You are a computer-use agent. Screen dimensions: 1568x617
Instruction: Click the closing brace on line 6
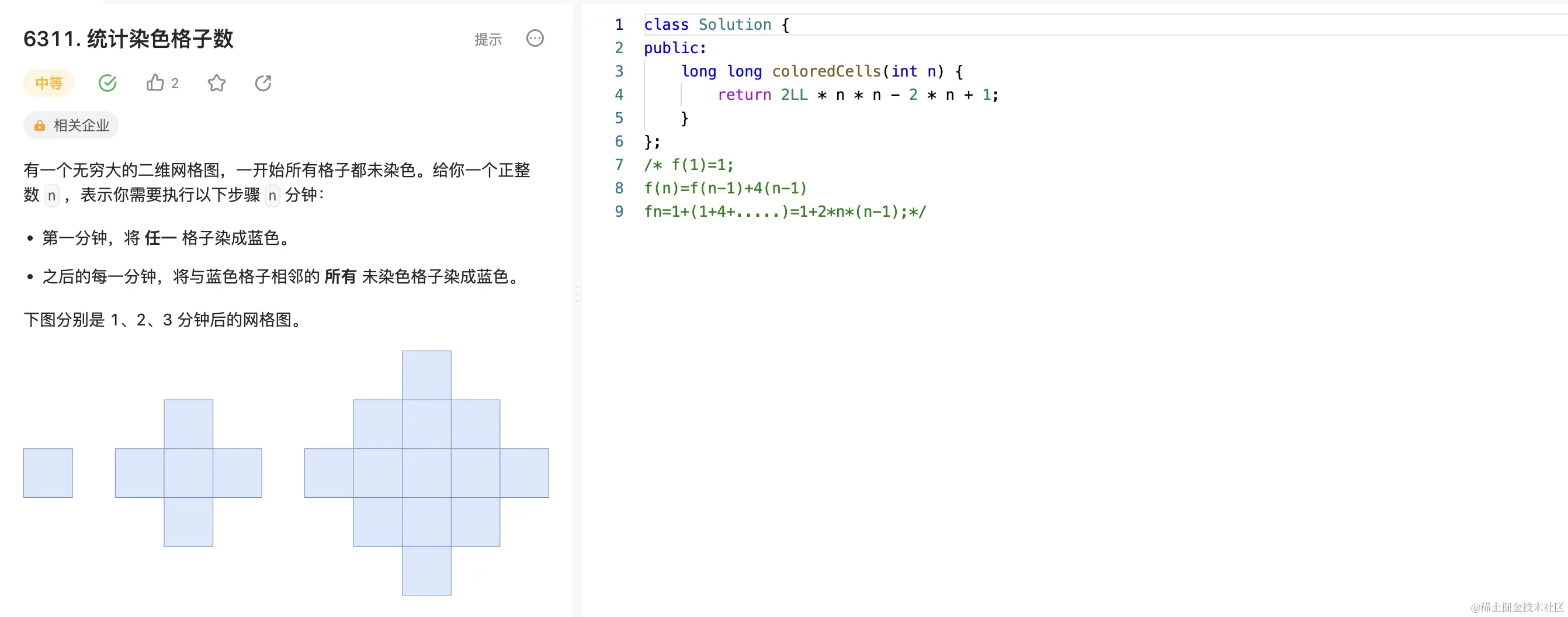pos(652,142)
